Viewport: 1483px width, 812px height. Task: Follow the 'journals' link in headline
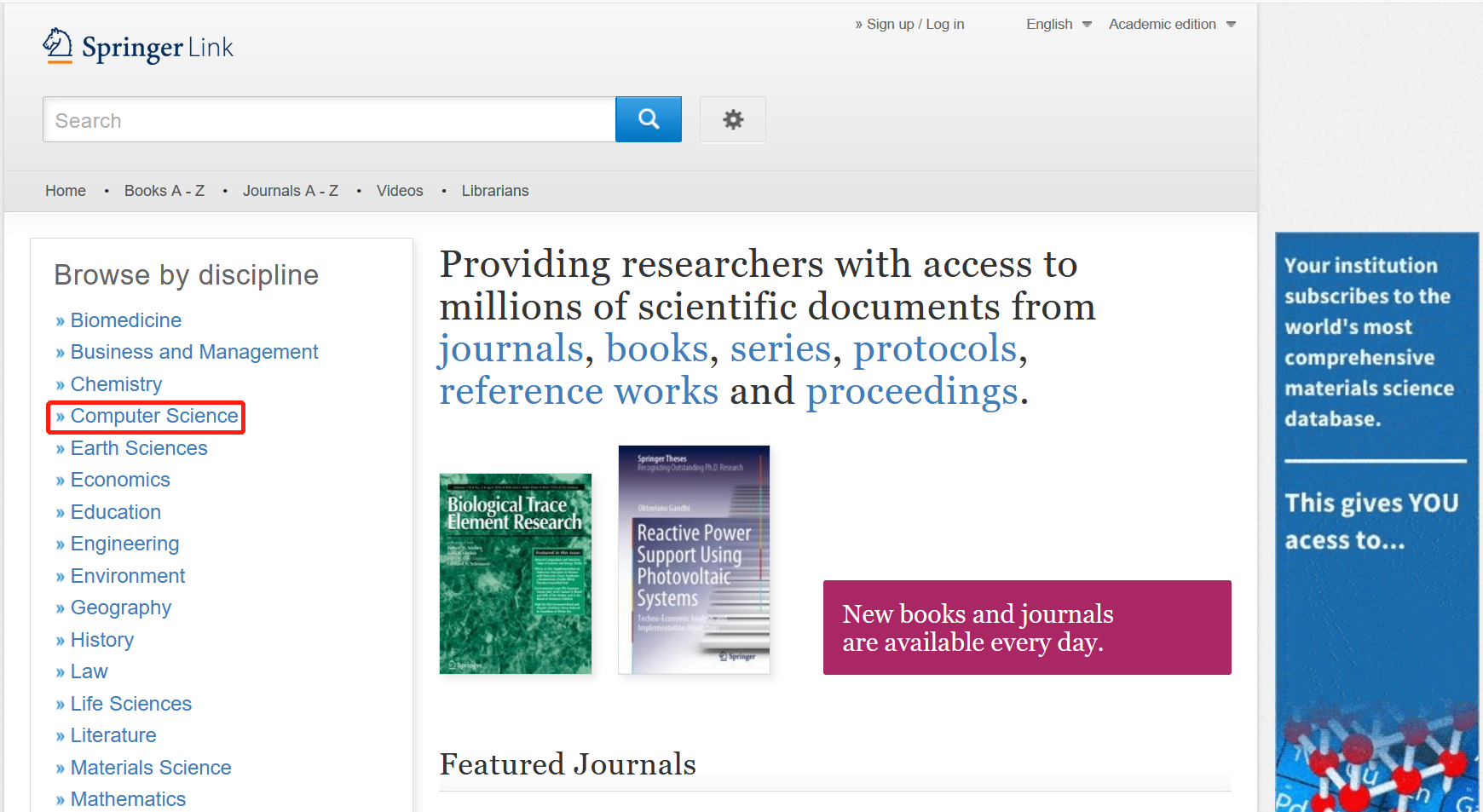[511, 349]
